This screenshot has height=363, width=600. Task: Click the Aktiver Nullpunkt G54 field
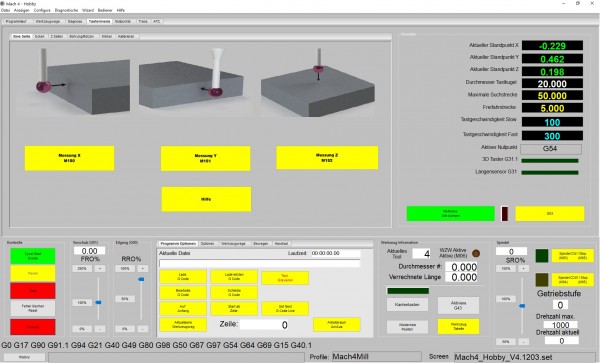(551, 149)
